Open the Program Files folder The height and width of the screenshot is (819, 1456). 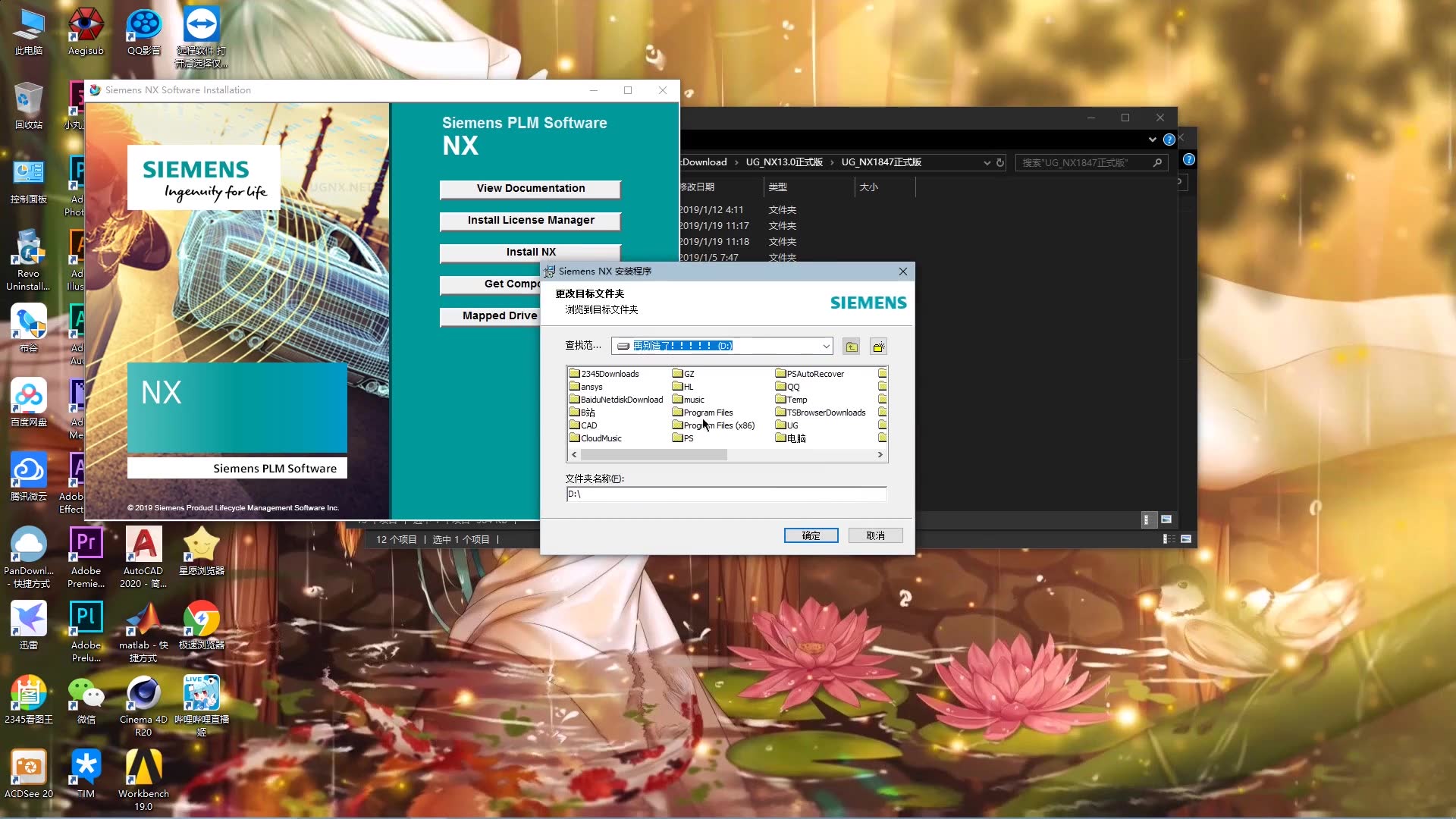pos(707,413)
